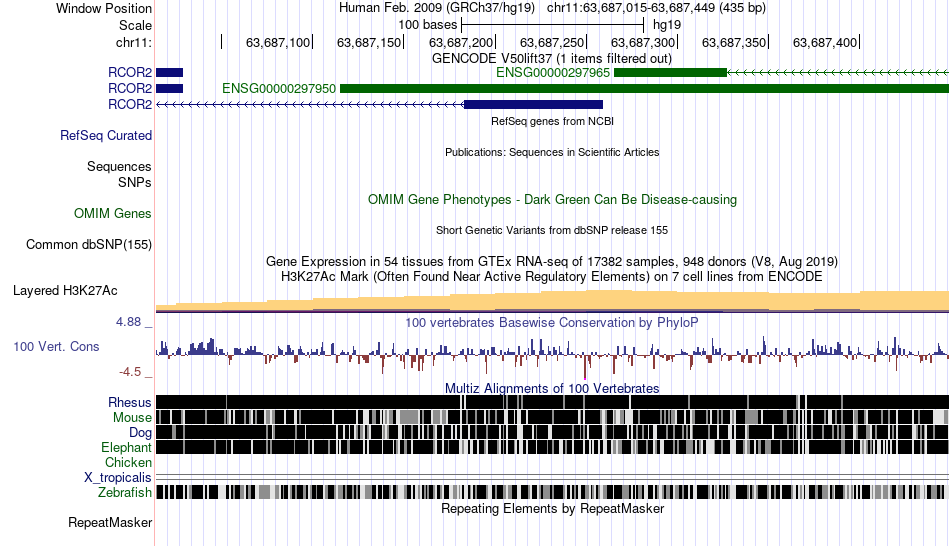Click 'Publications: Sequences in Scientific Articles' title
950x546 pixels.
pos(552,152)
